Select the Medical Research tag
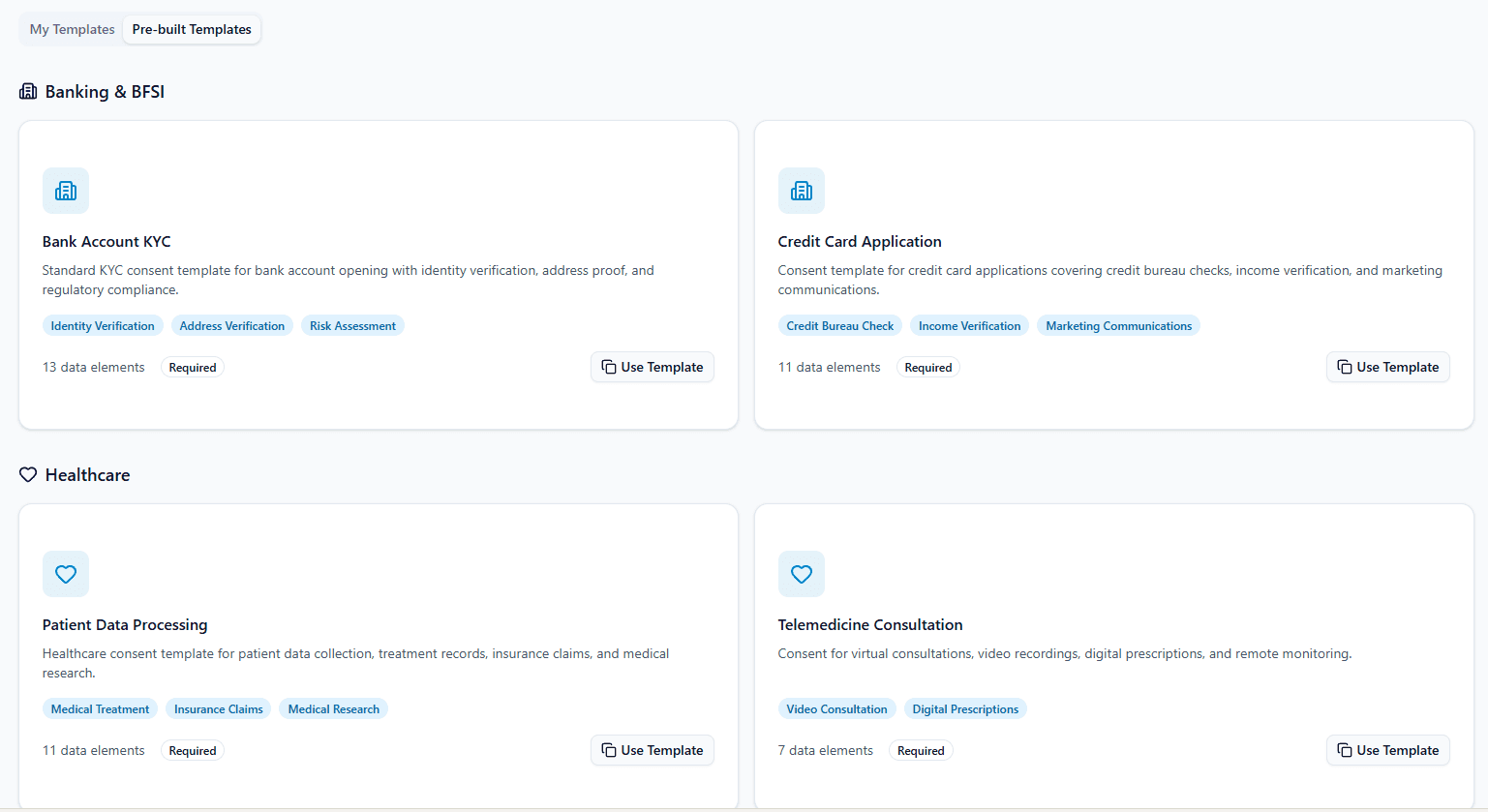The height and width of the screenshot is (812, 1488). tap(333, 708)
